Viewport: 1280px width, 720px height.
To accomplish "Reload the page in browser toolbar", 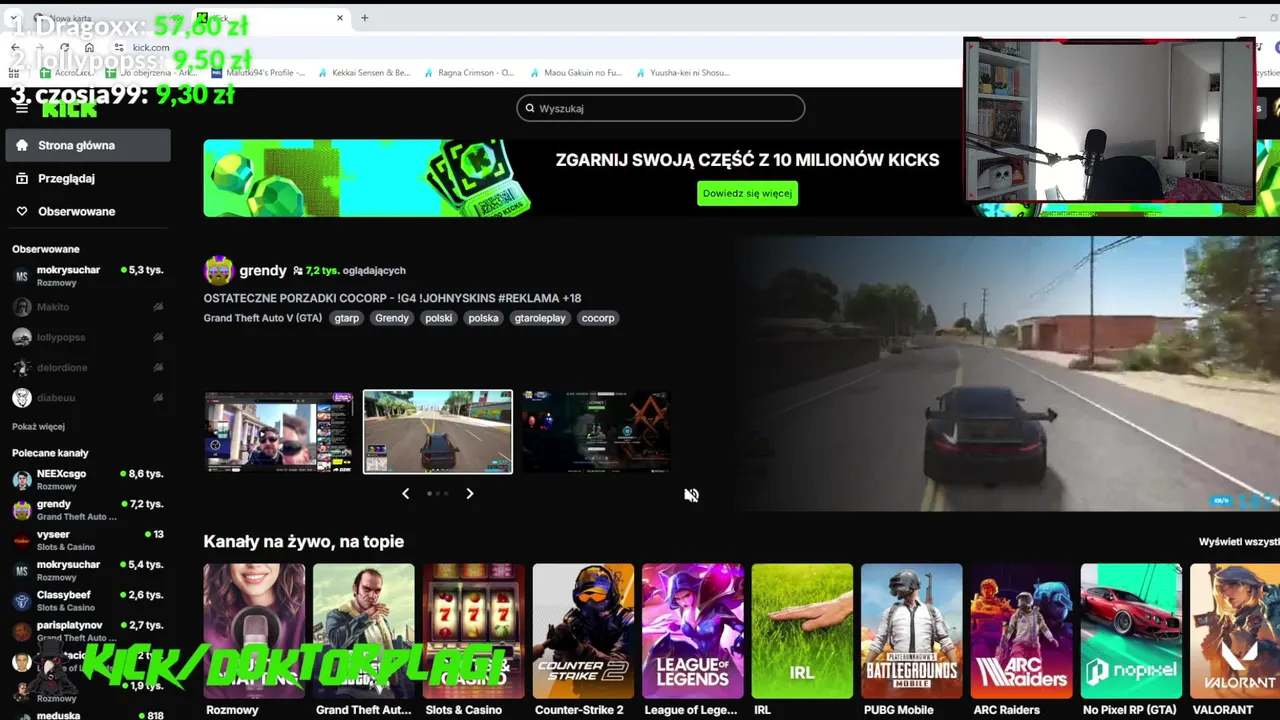I will [x=64, y=47].
